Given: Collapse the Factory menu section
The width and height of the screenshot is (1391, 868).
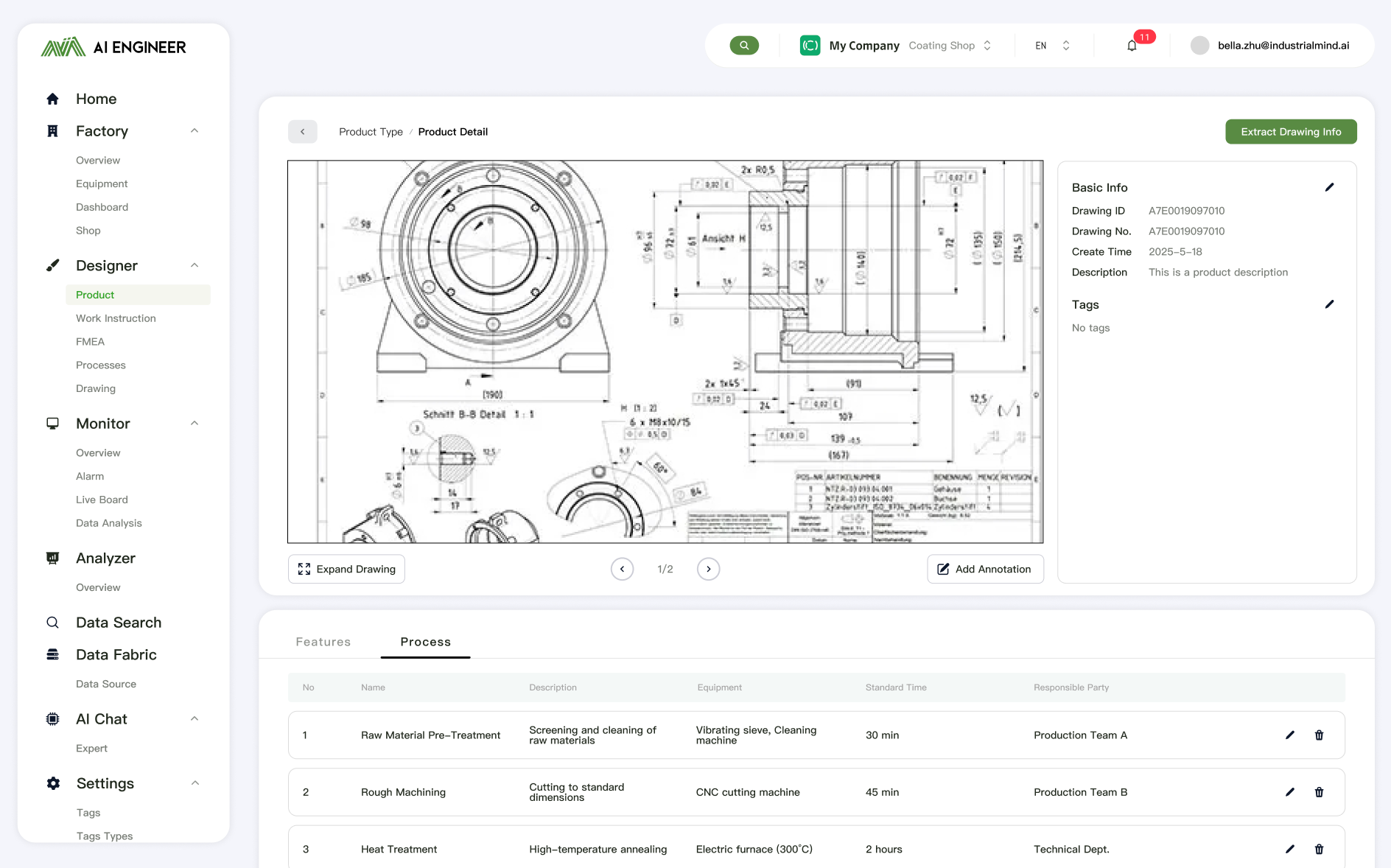Looking at the screenshot, I should (x=195, y=131).
